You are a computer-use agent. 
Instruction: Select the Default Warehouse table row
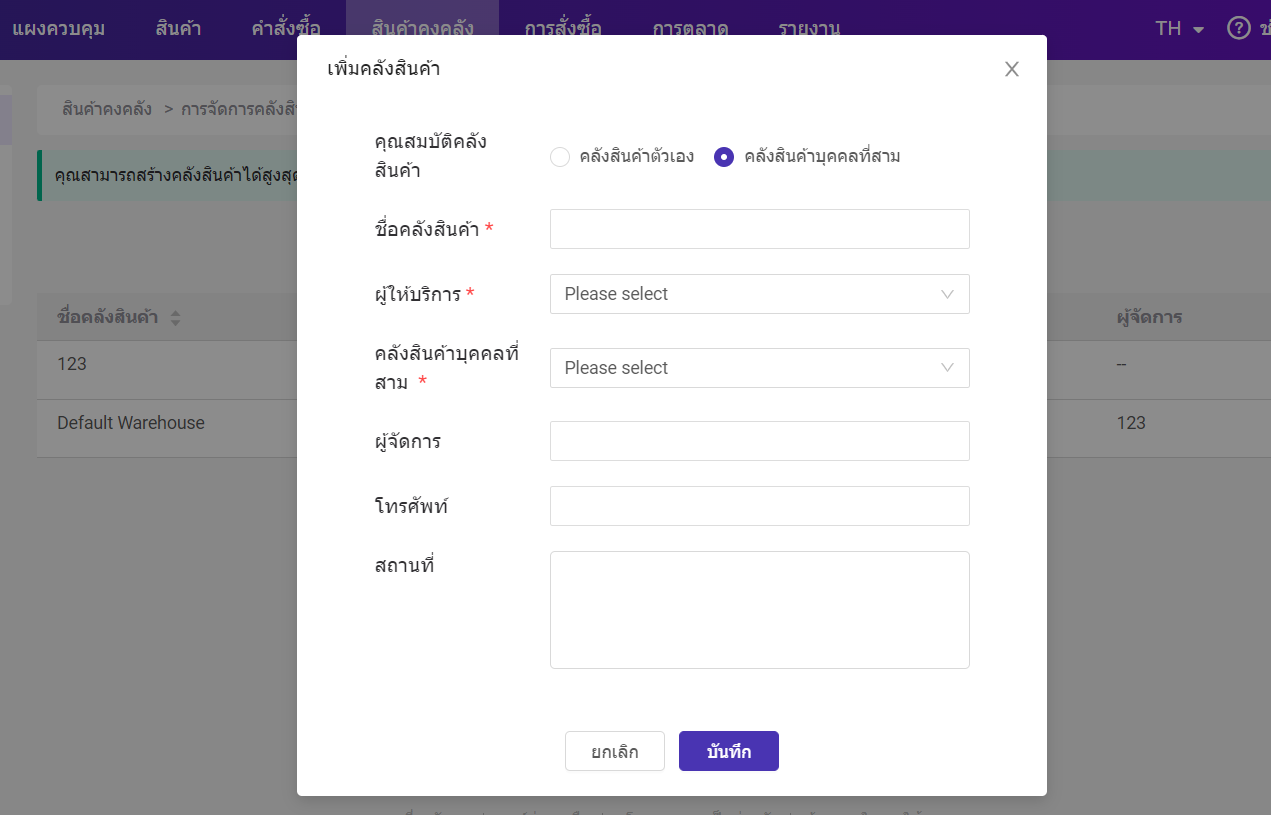131,423
